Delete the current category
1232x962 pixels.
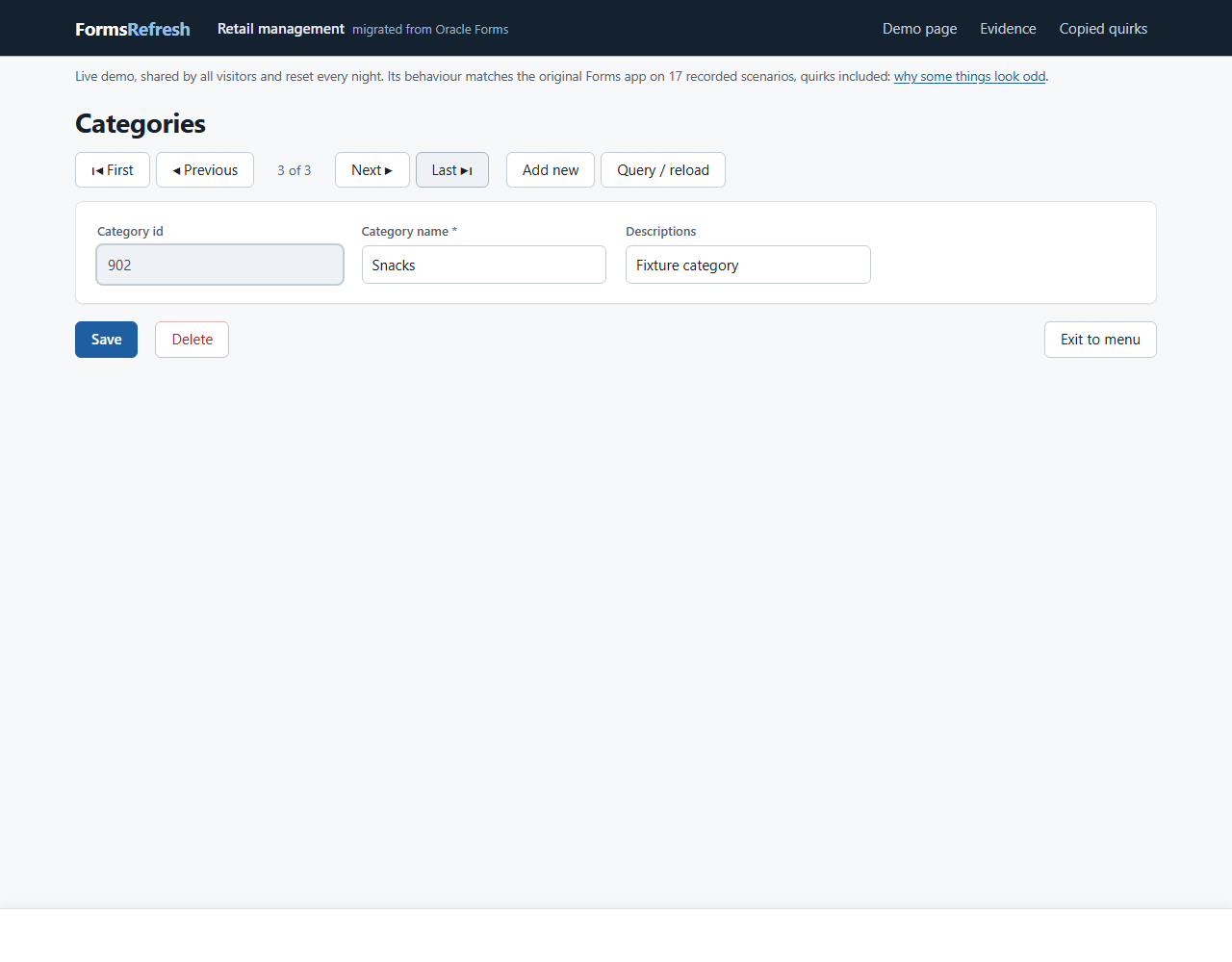point(192,340)
